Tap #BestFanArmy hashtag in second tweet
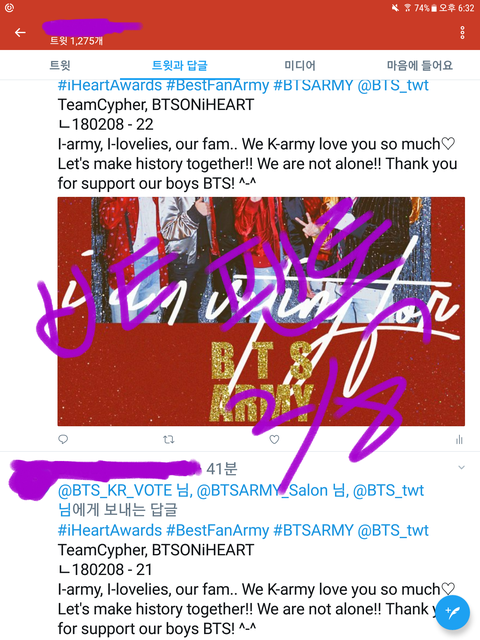 point(218,530)
